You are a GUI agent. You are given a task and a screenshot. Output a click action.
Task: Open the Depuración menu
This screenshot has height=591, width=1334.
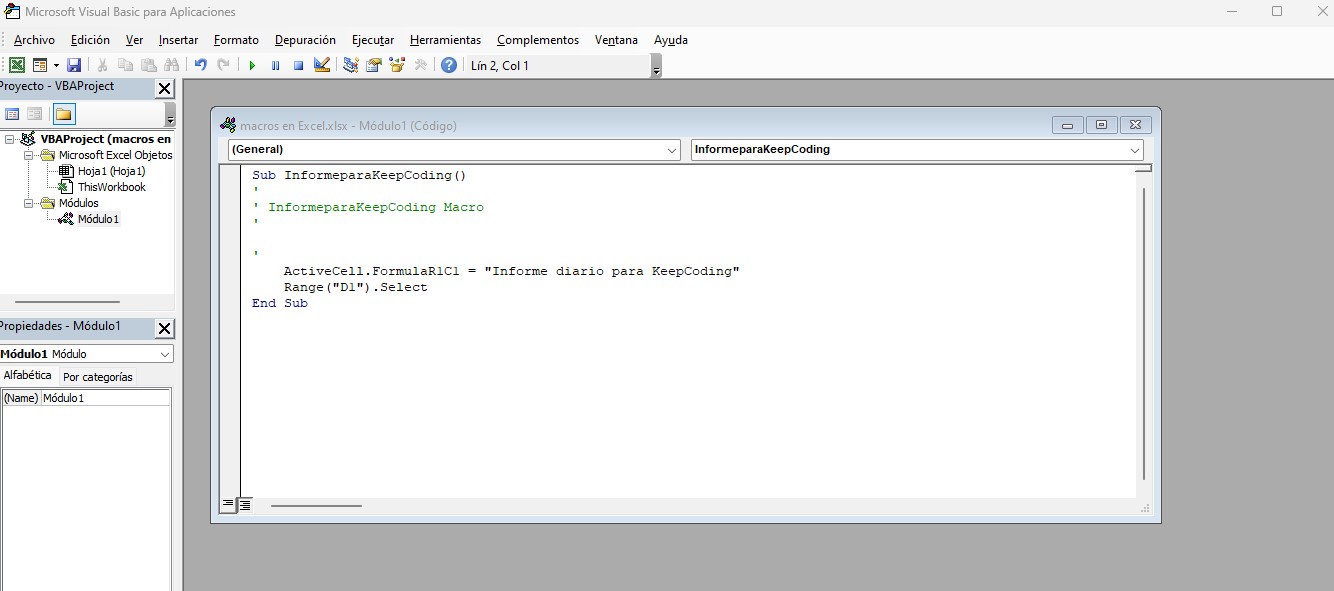pyautogui.click(x=305, y=40)
